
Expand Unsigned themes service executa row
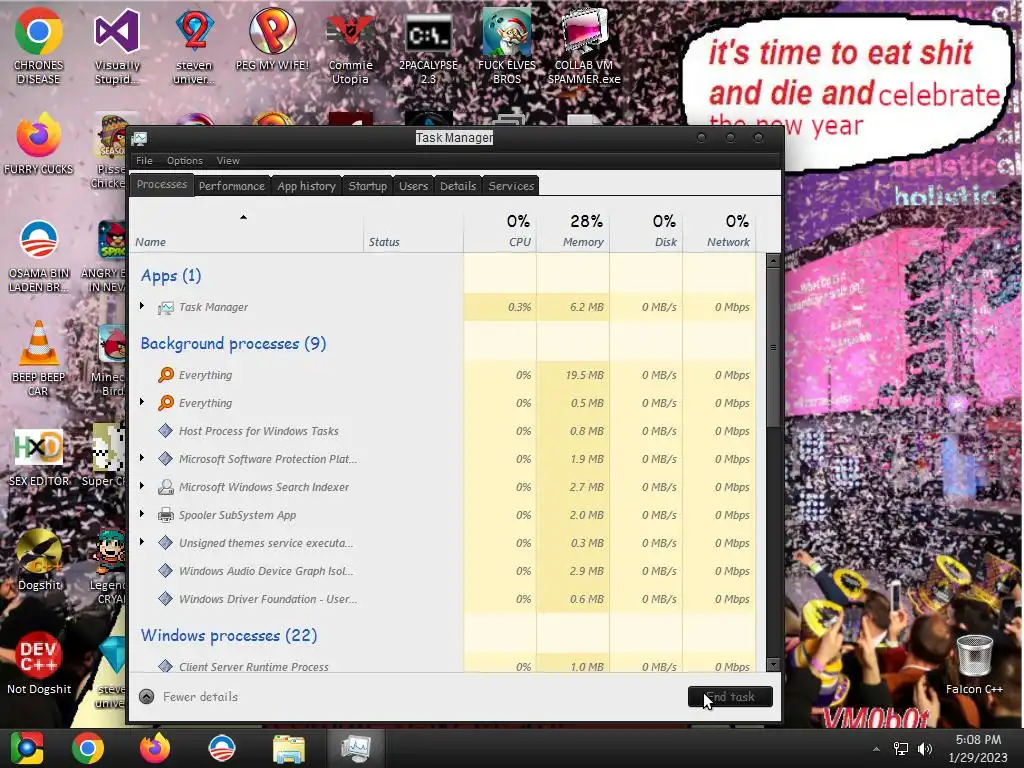coord(142,541)
